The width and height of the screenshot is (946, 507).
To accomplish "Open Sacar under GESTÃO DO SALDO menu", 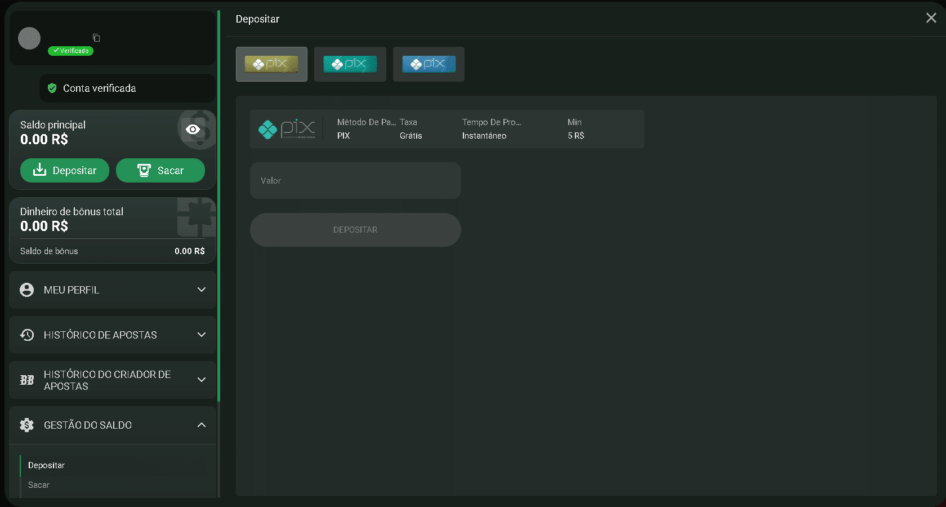I will [x=39, y=485].
